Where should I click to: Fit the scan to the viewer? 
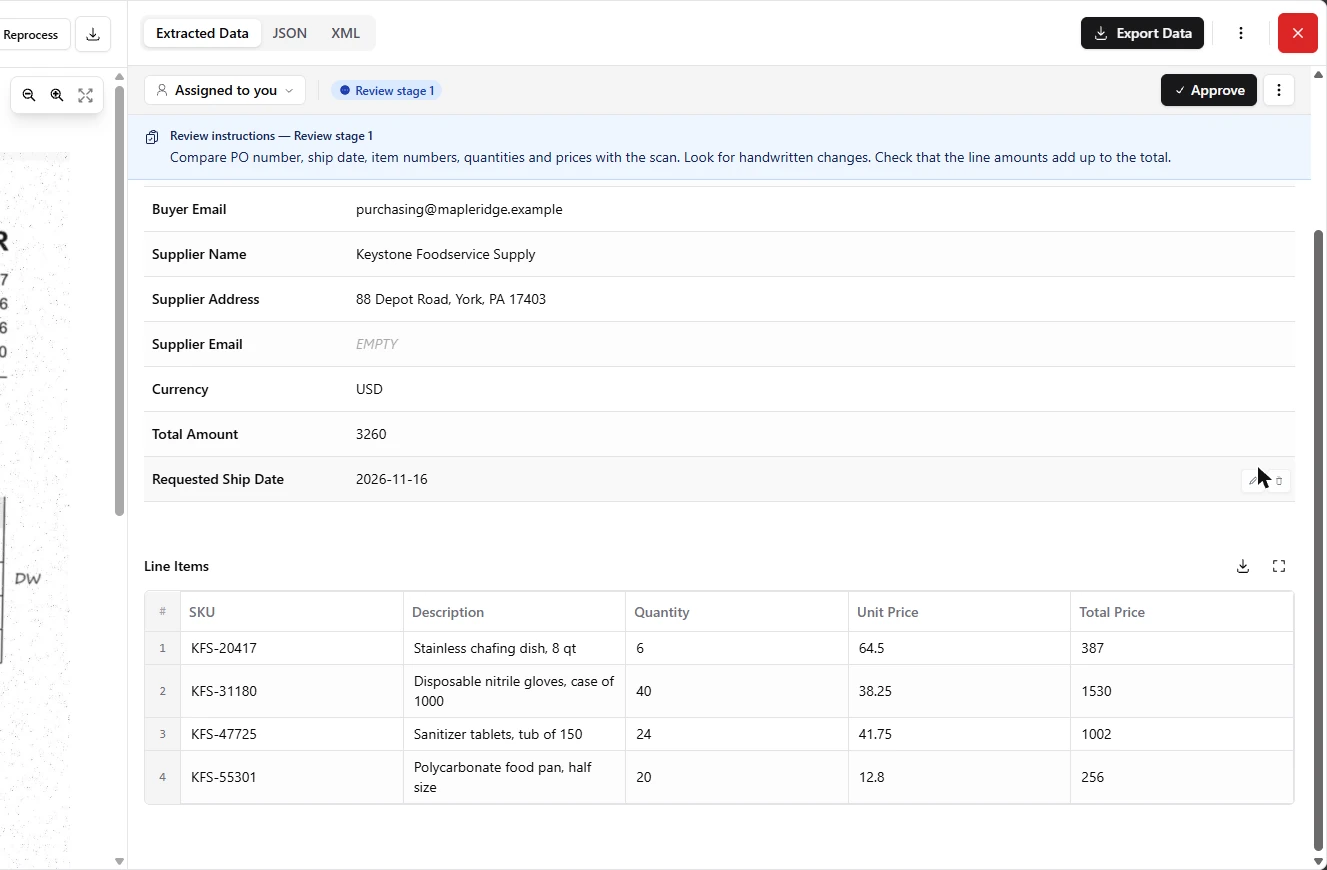click(x=86, y=95)
